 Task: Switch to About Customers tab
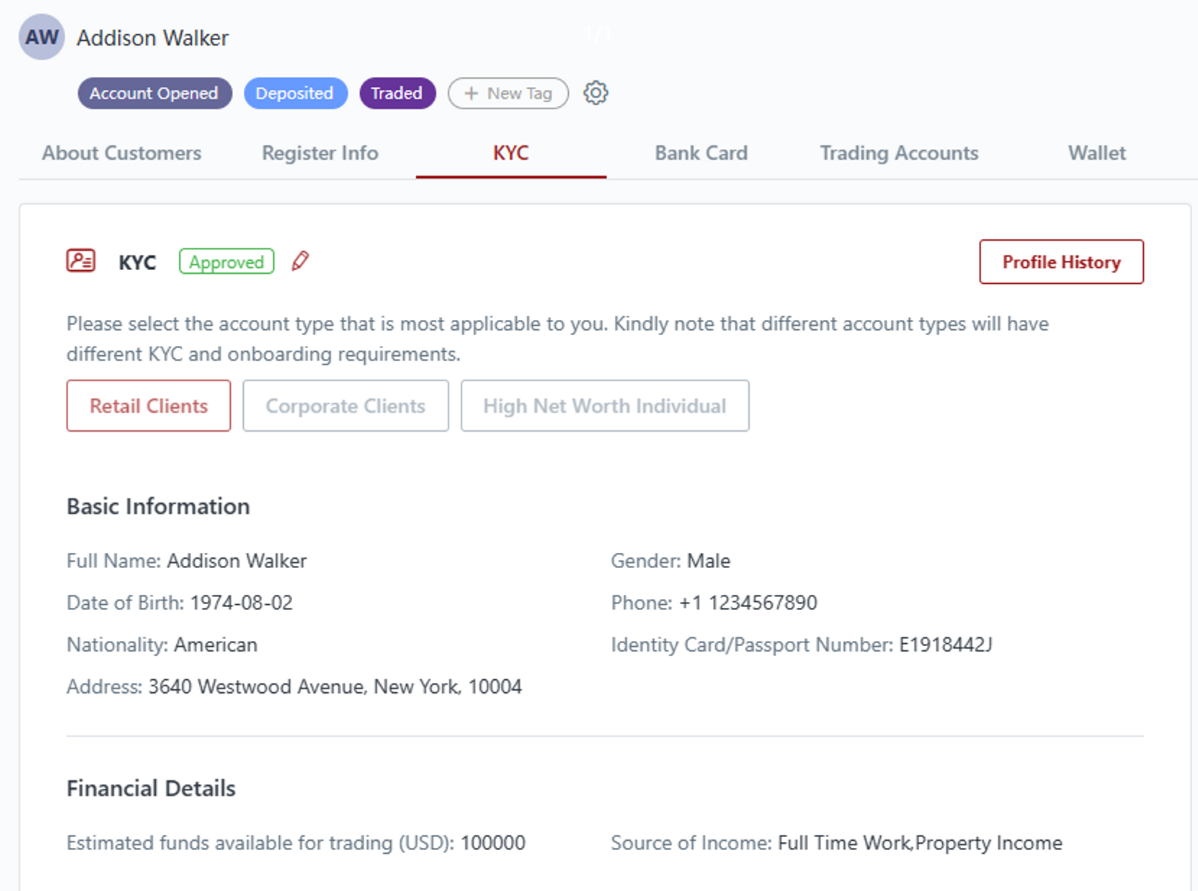point(121,153)
